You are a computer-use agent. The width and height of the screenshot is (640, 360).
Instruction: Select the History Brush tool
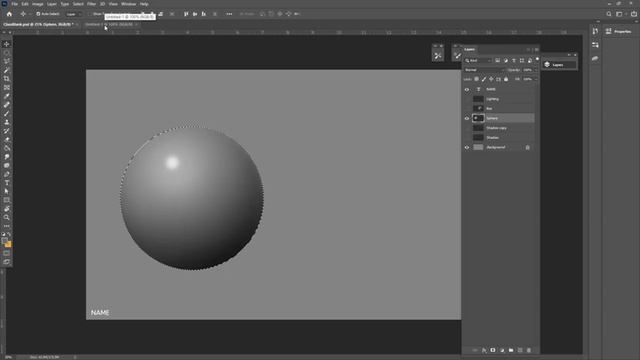click(x=7, y=131)
